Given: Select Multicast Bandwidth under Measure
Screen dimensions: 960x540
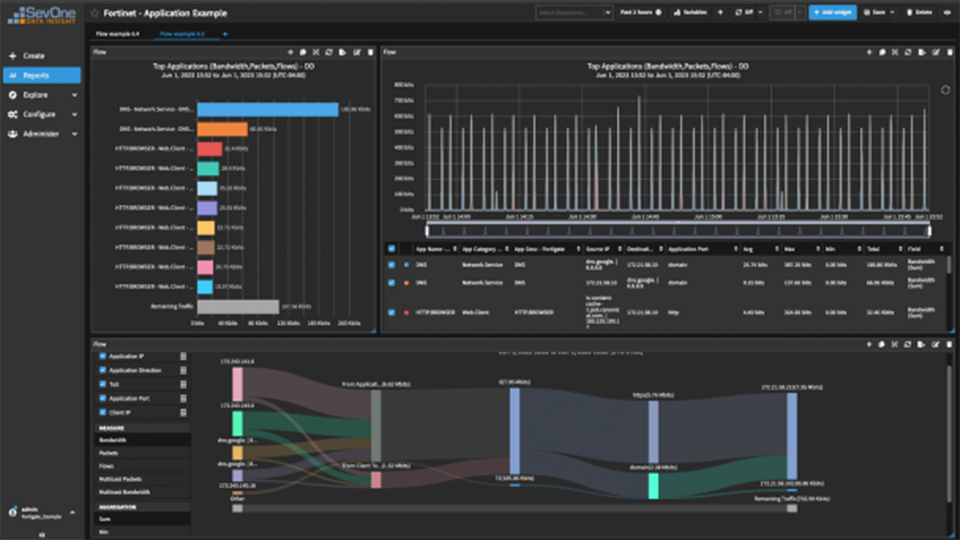Looking at the screenshot, I should pos(143,492).
